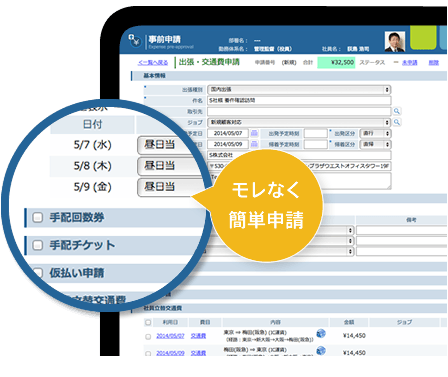Toggle the select-all checkbox in expense table header
448x377 pixels.
148,322
